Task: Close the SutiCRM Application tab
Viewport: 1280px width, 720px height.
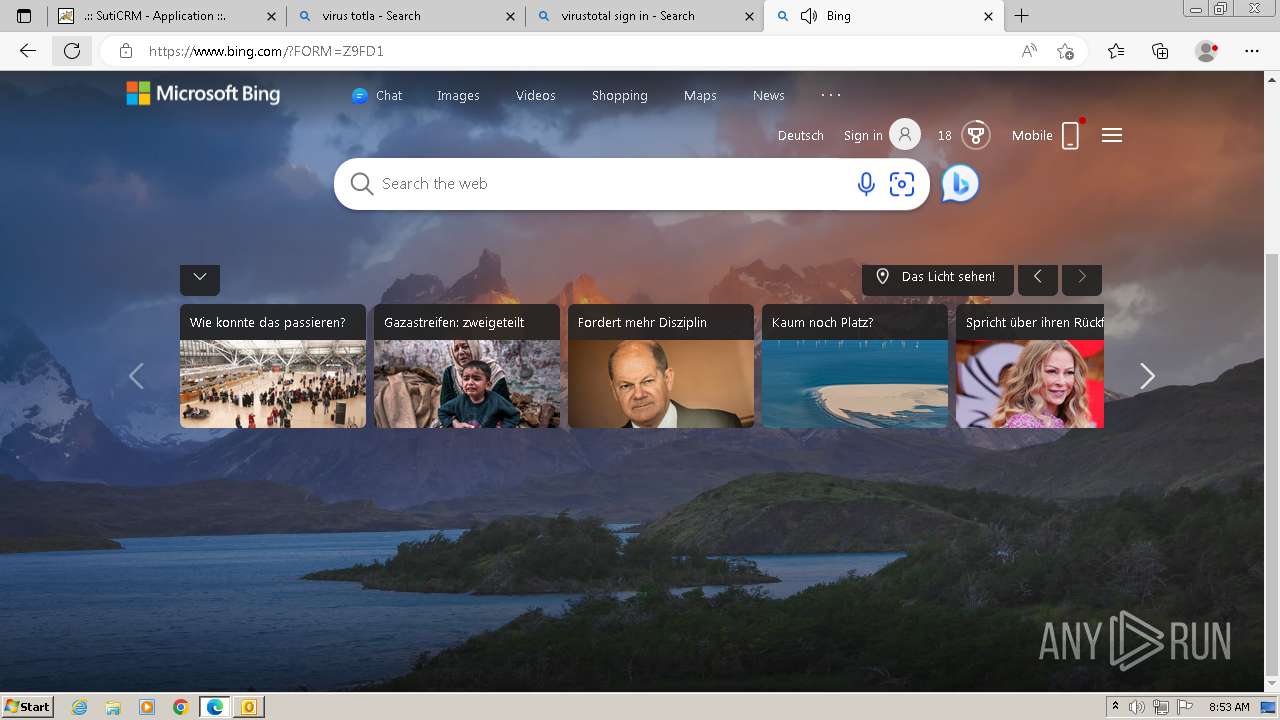Action: click(271, 16)
